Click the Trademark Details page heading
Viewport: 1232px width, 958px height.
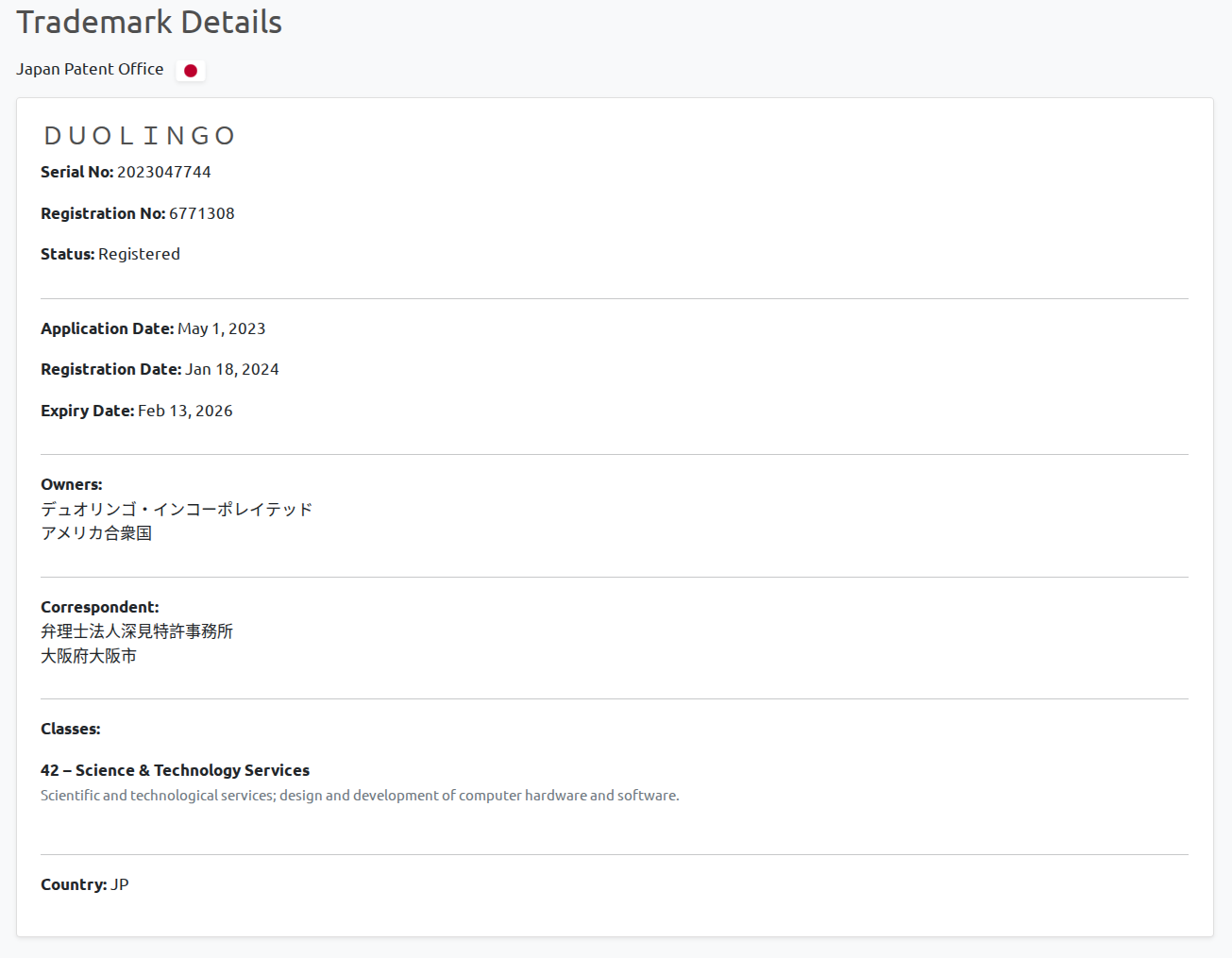149,22
